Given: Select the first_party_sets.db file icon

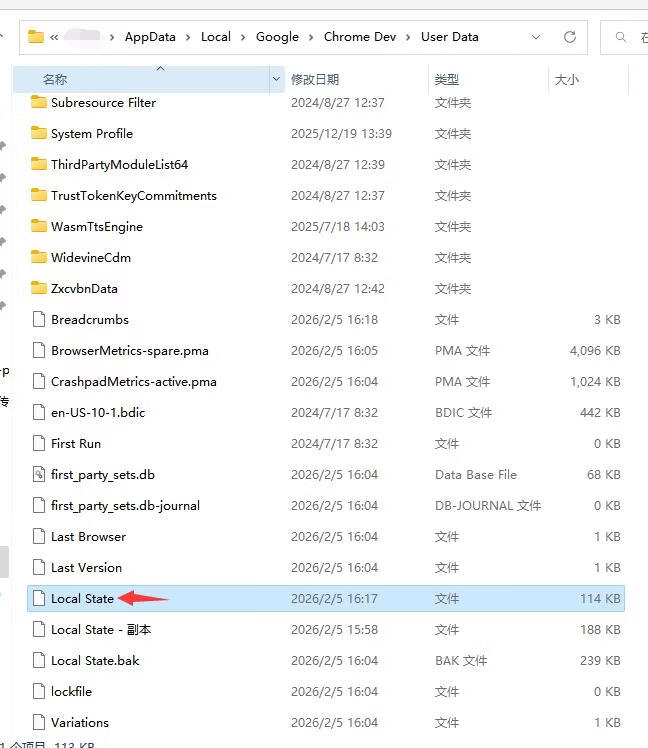Looking at the screenshot, I should pyautogui.click(x=39, y=475).
